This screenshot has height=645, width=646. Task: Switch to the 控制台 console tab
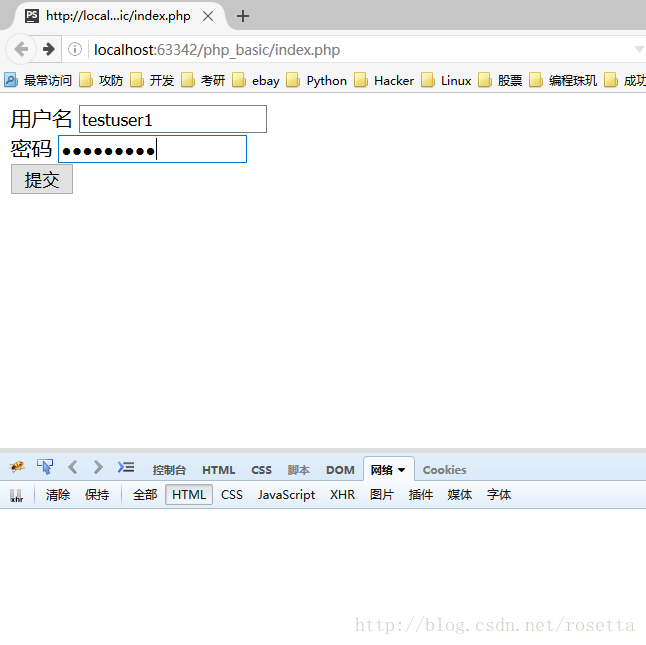[169, 470]
